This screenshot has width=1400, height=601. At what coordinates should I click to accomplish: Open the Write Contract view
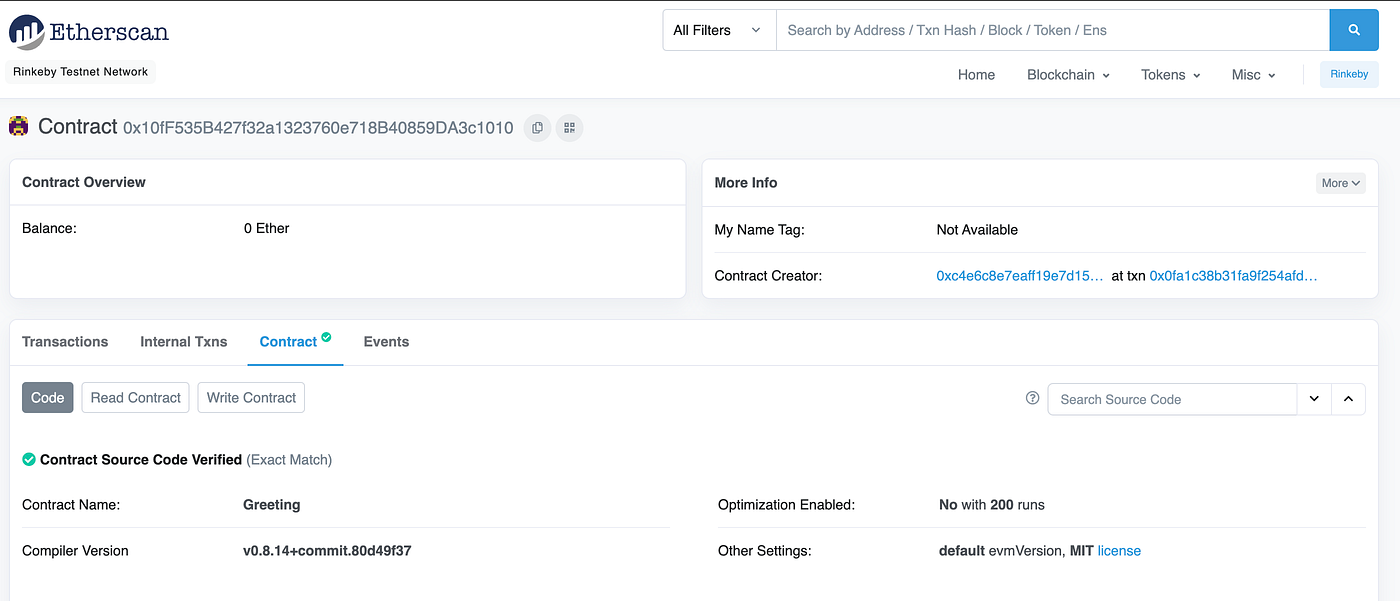point(251,397)
